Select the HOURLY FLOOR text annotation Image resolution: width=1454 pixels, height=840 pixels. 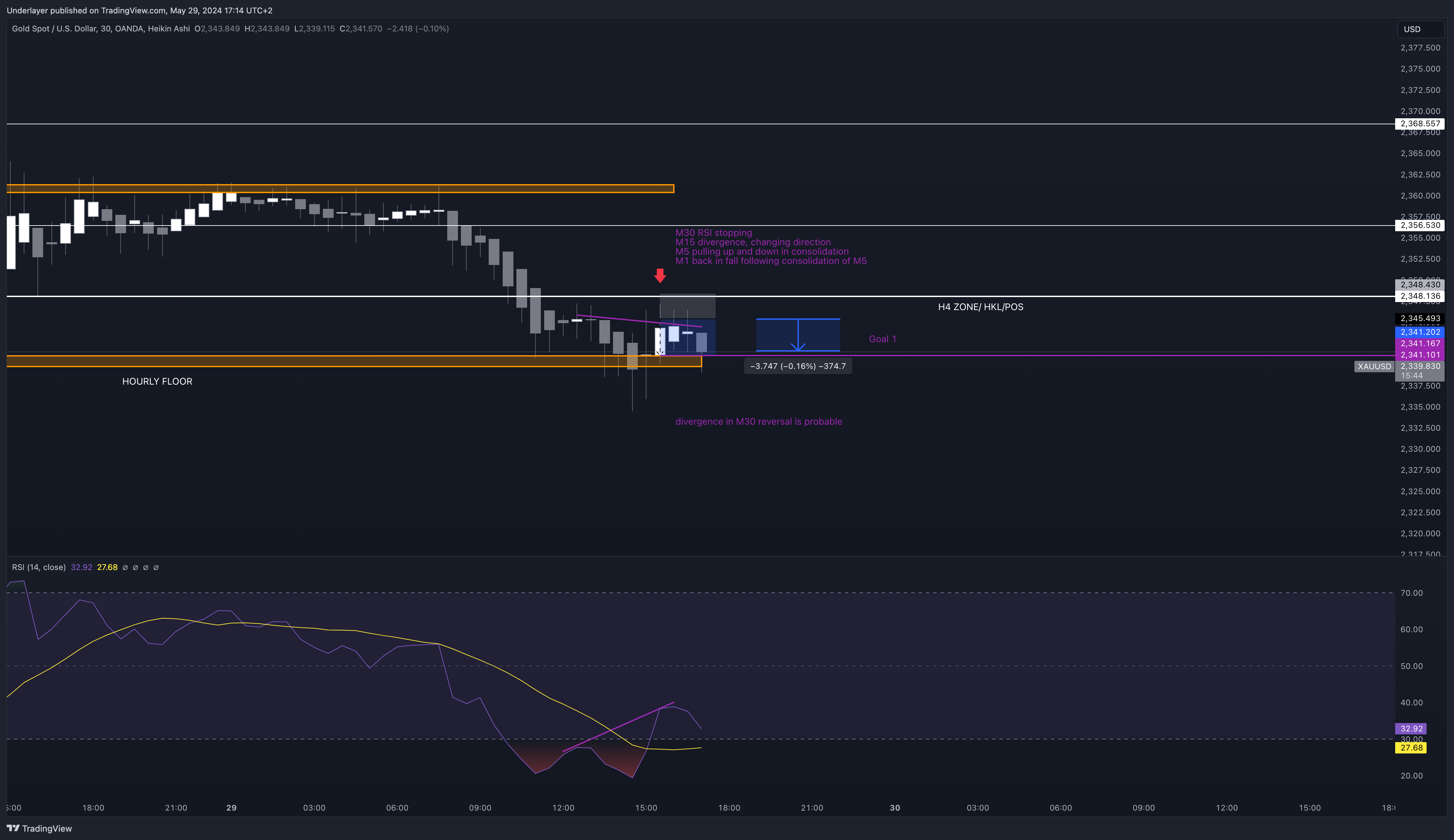[x=157, y=381]
